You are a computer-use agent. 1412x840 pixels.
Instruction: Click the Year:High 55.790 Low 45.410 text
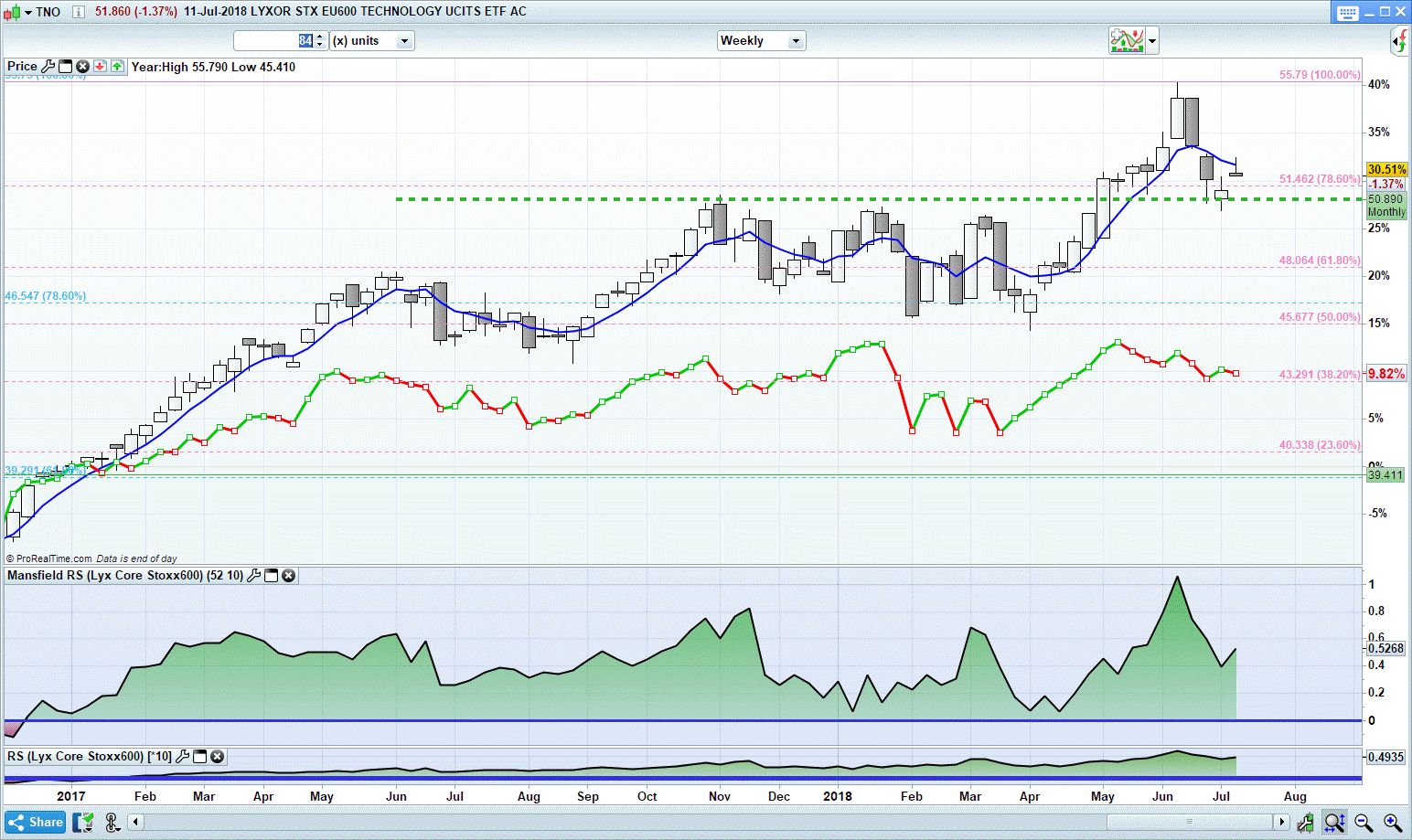tap(213, 67)
